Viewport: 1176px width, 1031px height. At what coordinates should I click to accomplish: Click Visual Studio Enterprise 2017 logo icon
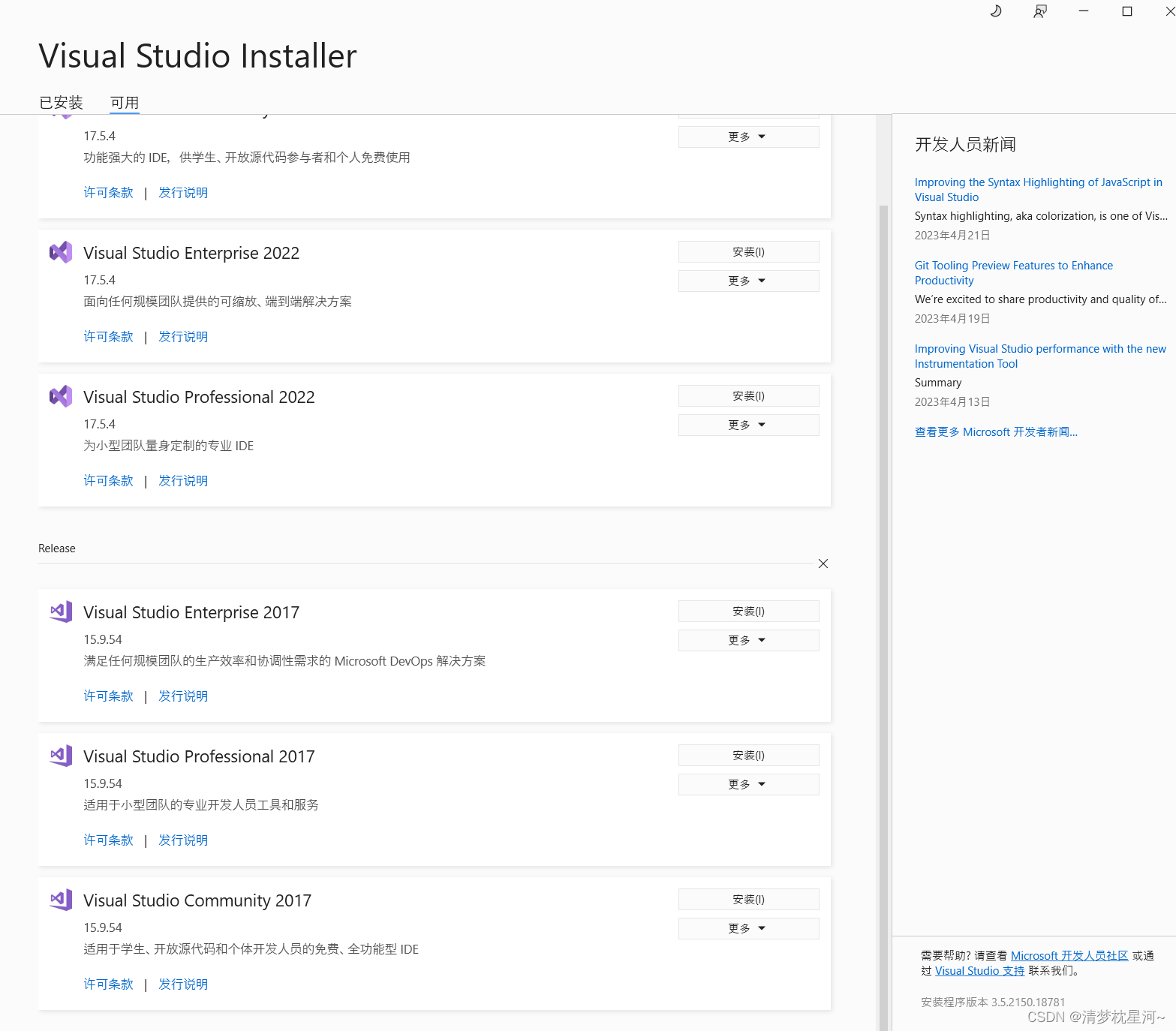[x=61, y=612]
